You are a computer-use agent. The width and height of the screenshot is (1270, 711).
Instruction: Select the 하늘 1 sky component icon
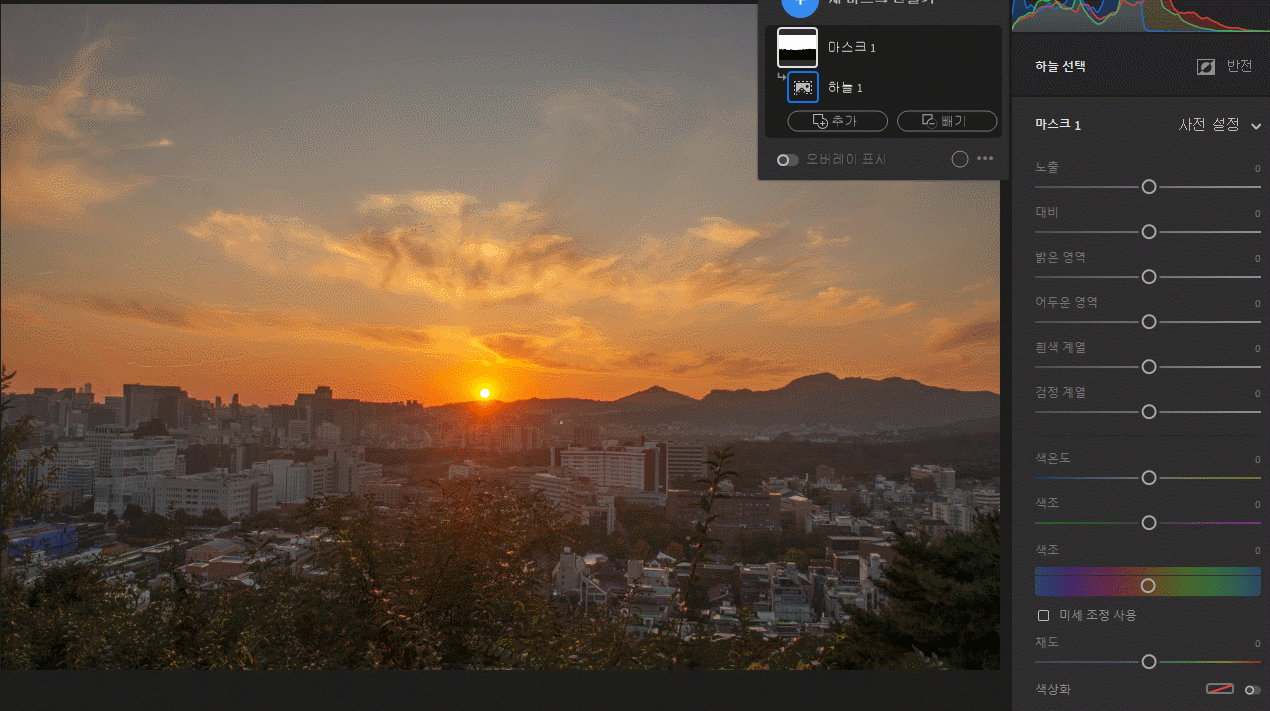[x=803, y=87]
